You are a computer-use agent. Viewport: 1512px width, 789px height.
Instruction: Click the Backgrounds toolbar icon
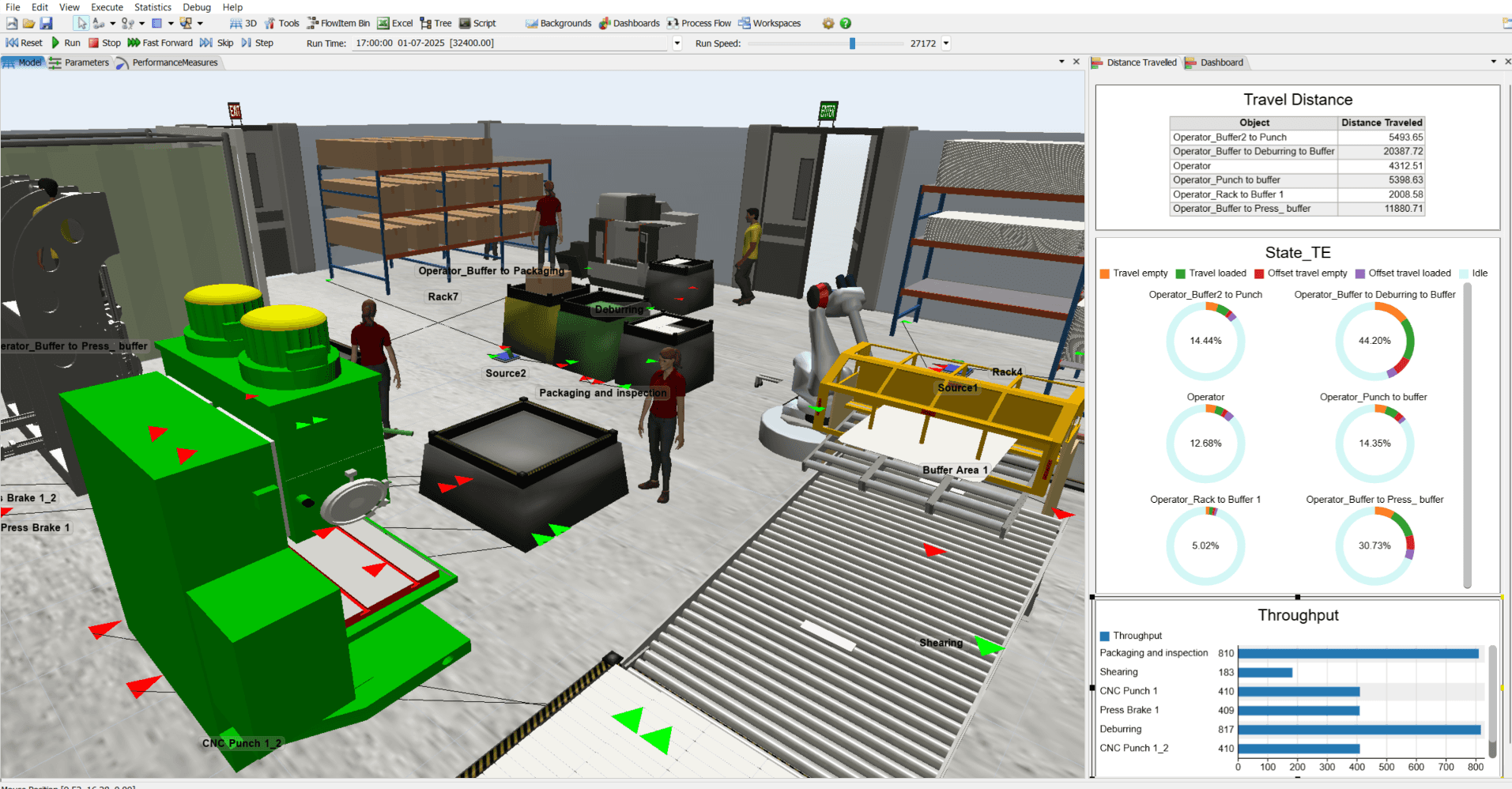(x=558, y=23)
